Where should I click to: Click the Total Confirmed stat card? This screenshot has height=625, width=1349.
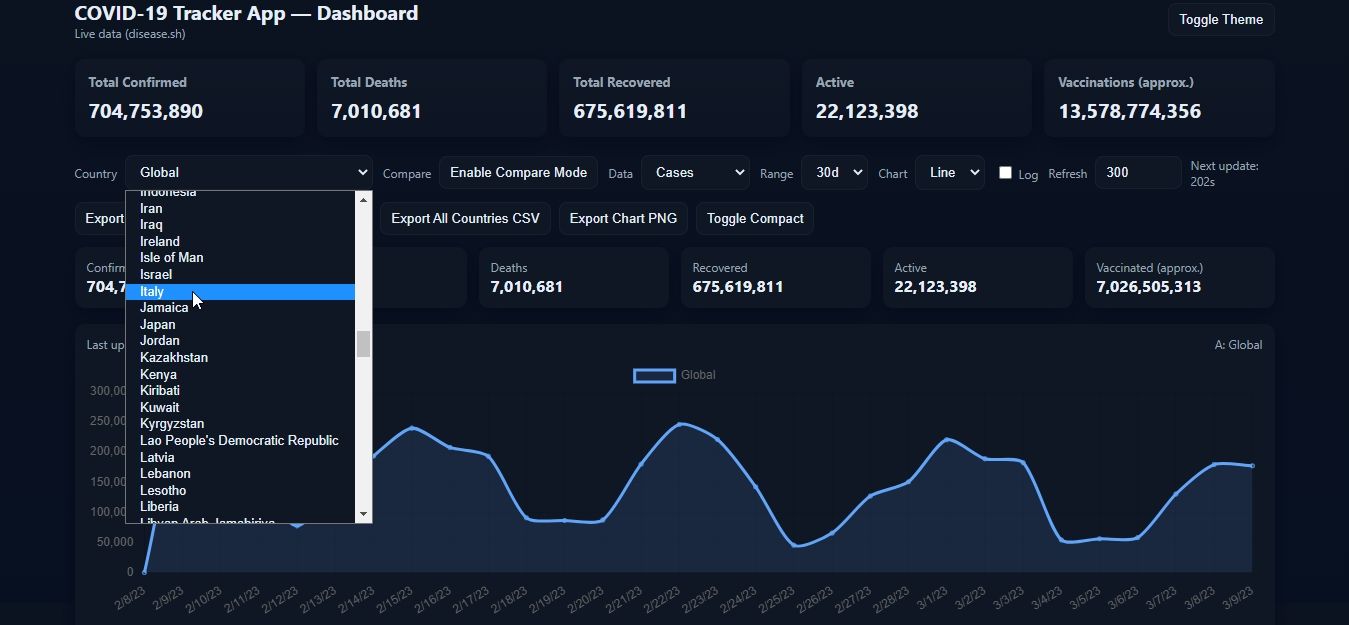coord(189,98)
